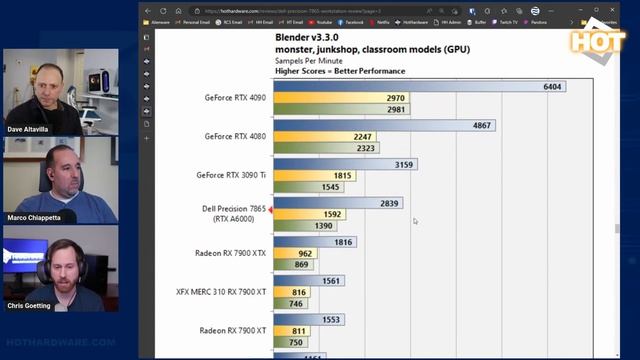This screenshot has width=640, height=360.
Task: Open the Facebook bookmark
Action: [x=351, y=22]
